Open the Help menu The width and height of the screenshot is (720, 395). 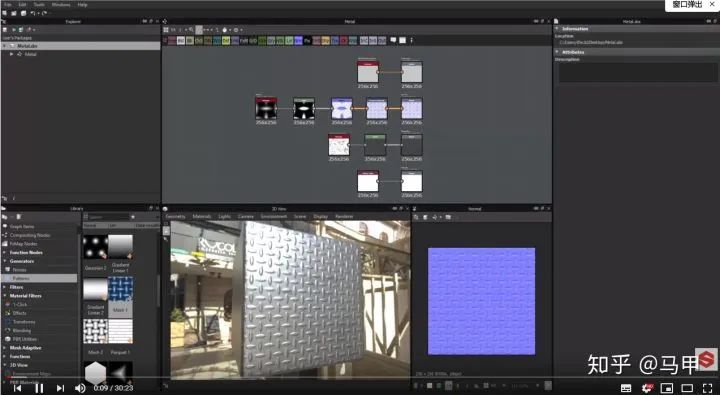[83, 5]
